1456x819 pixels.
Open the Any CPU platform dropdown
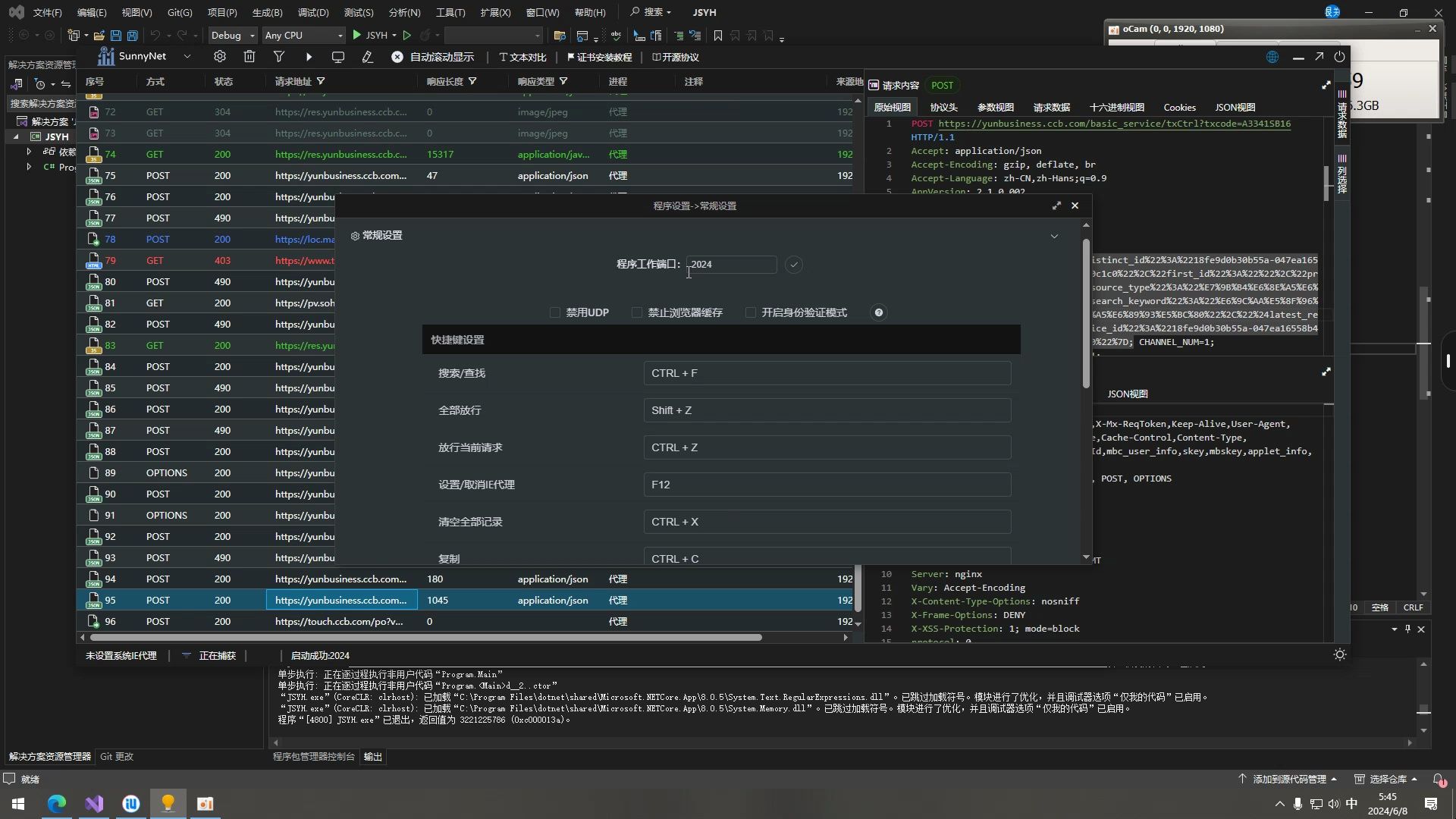click(x=303, y=36)
